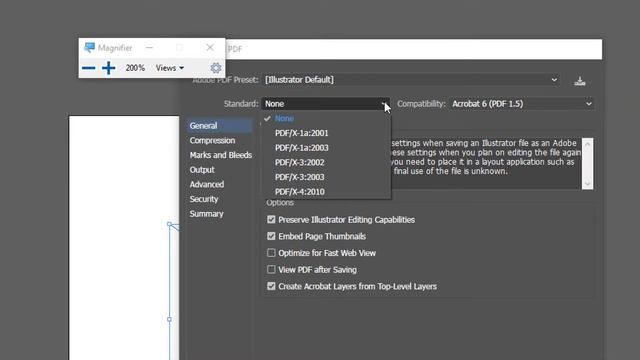Enable Optimize for Fast Web View
The height and width of the screenshot is (360, 640).
tap(271, 253)
